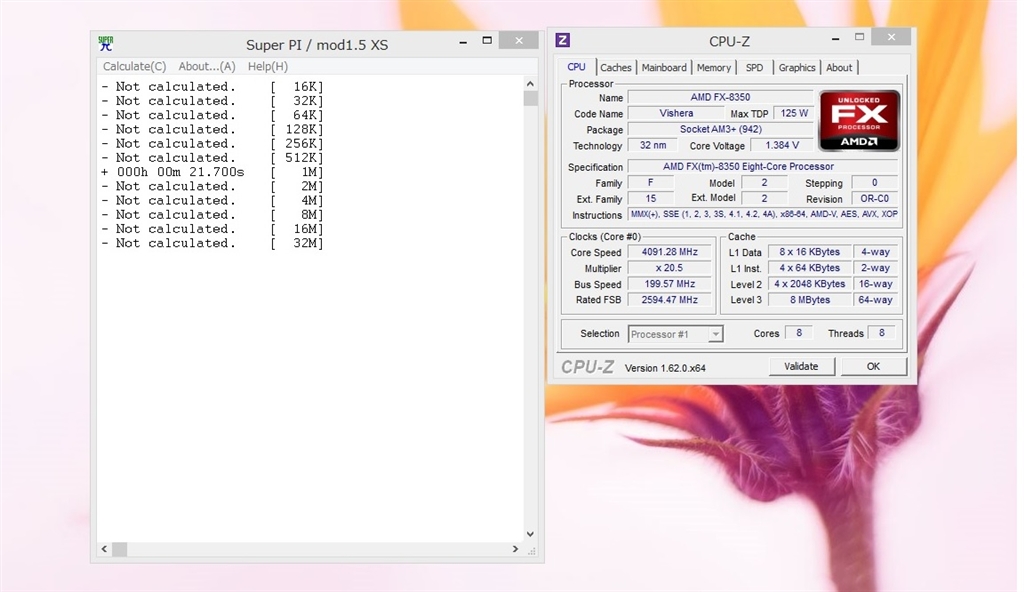Click the Super PI icon in title bar
The height and width of the screenshot is (592, 1024).
[106, 43]
